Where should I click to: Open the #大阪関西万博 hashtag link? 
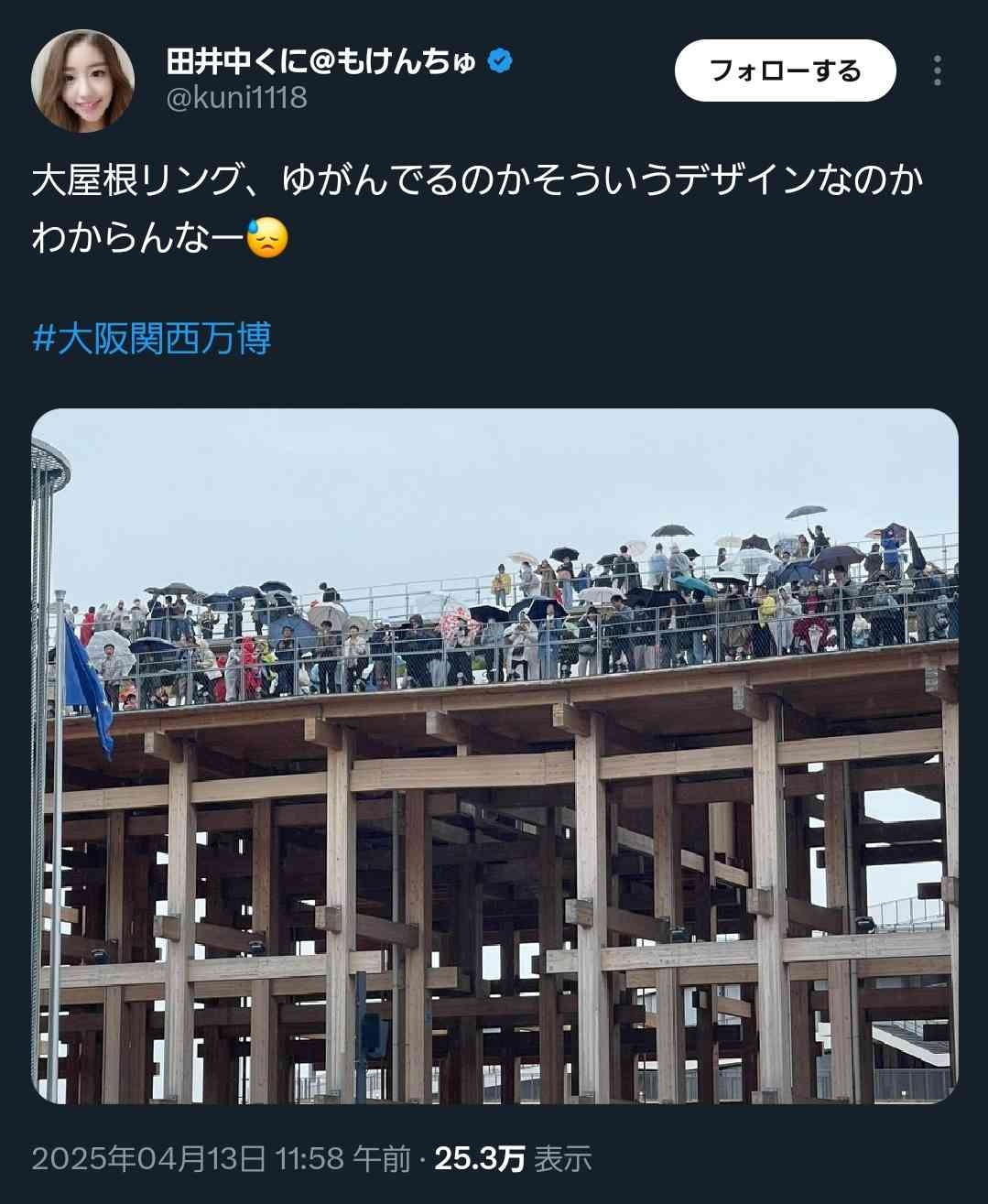tap(152, 339)
